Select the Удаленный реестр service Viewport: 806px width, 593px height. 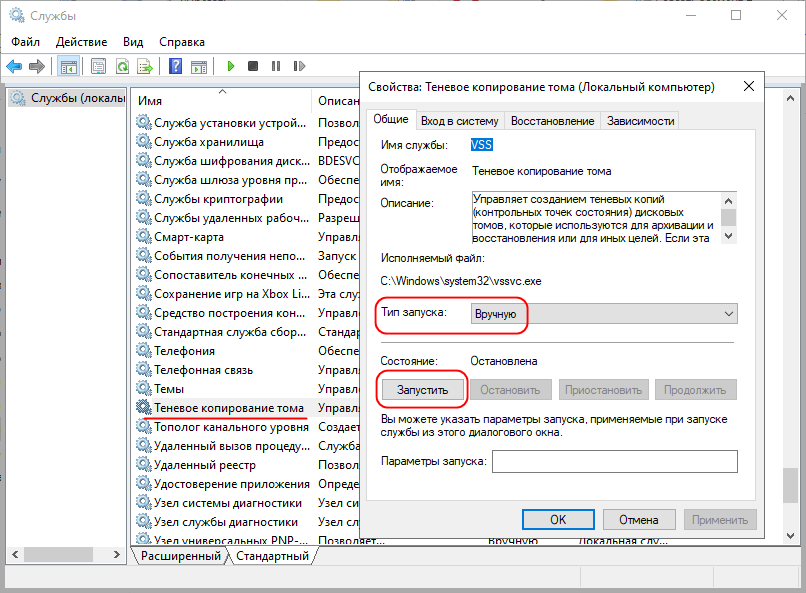205,465
